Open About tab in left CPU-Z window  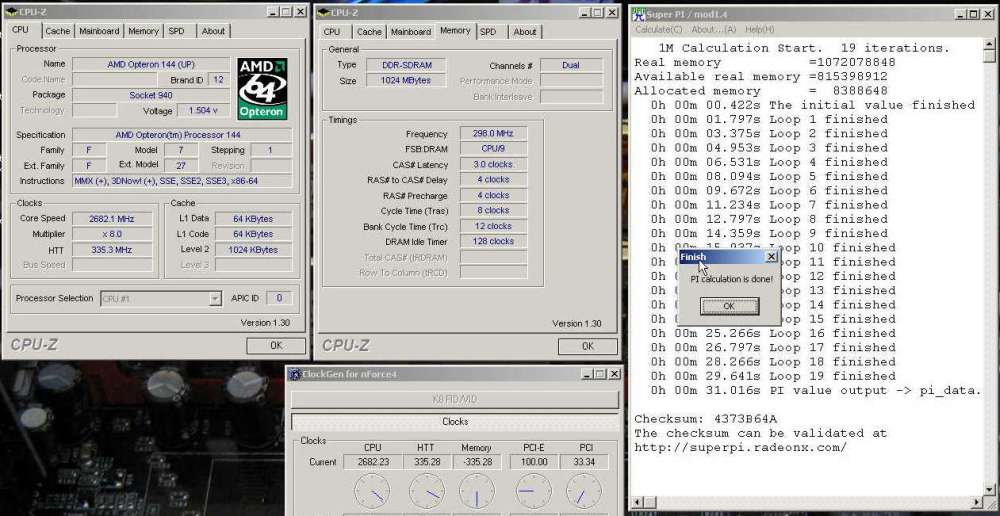213,31
